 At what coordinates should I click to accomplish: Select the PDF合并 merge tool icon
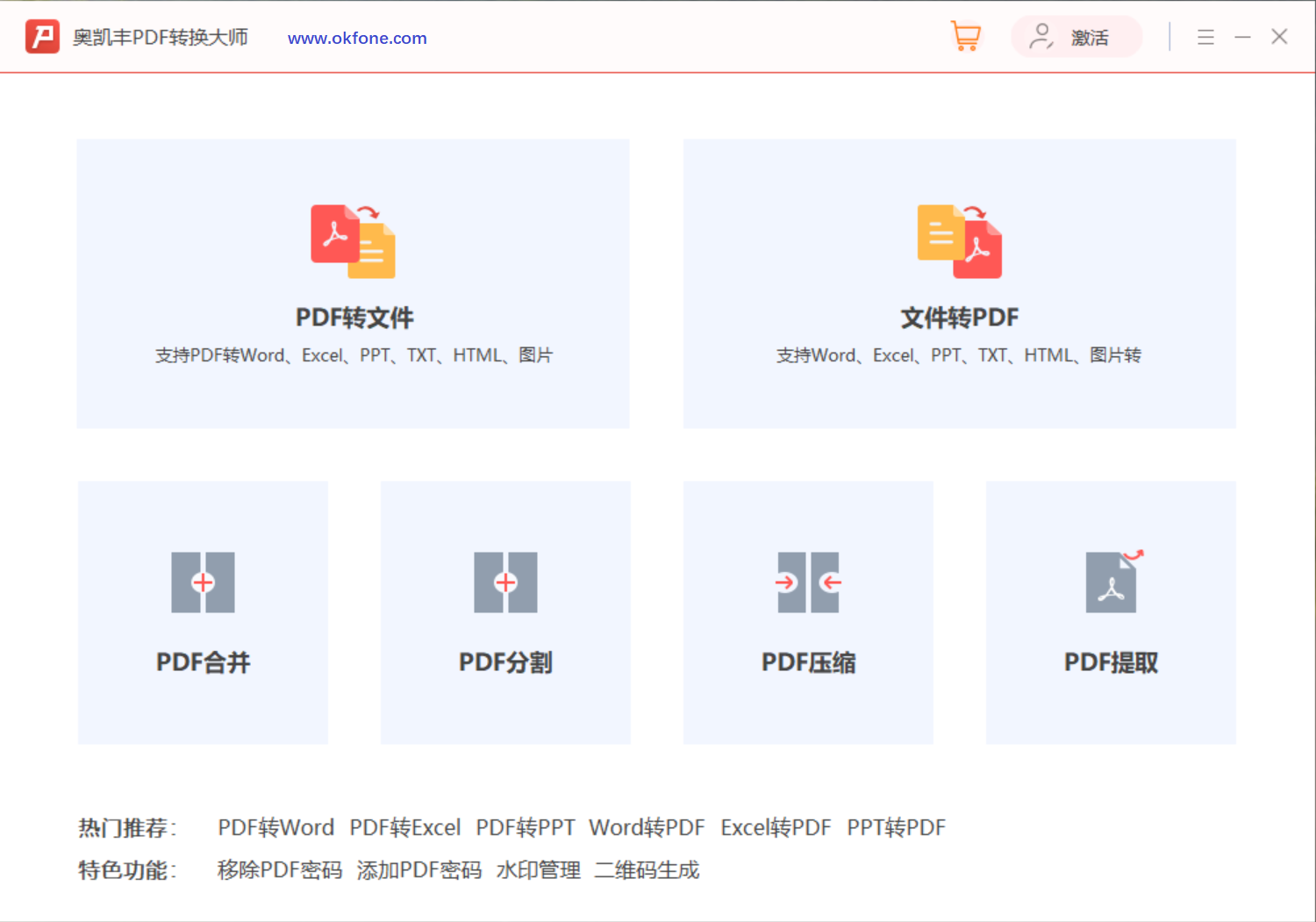tap(203, 582)
